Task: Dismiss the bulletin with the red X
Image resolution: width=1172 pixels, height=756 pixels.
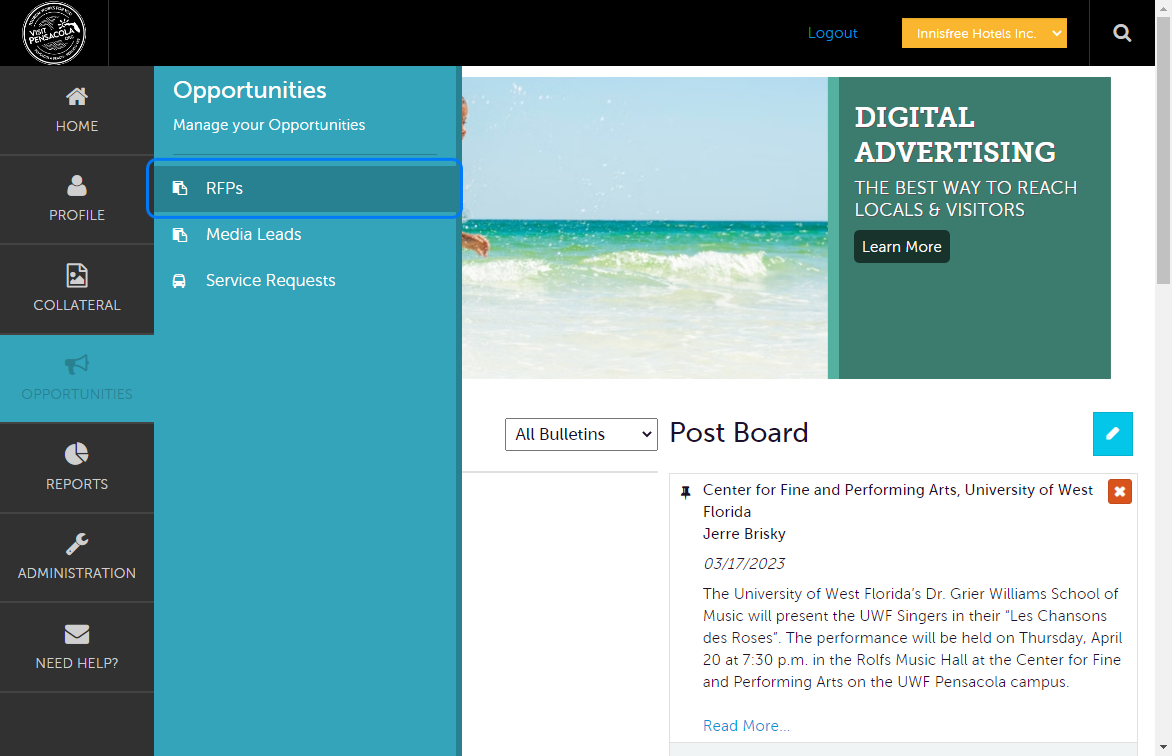Action: tap(1120, 491)
